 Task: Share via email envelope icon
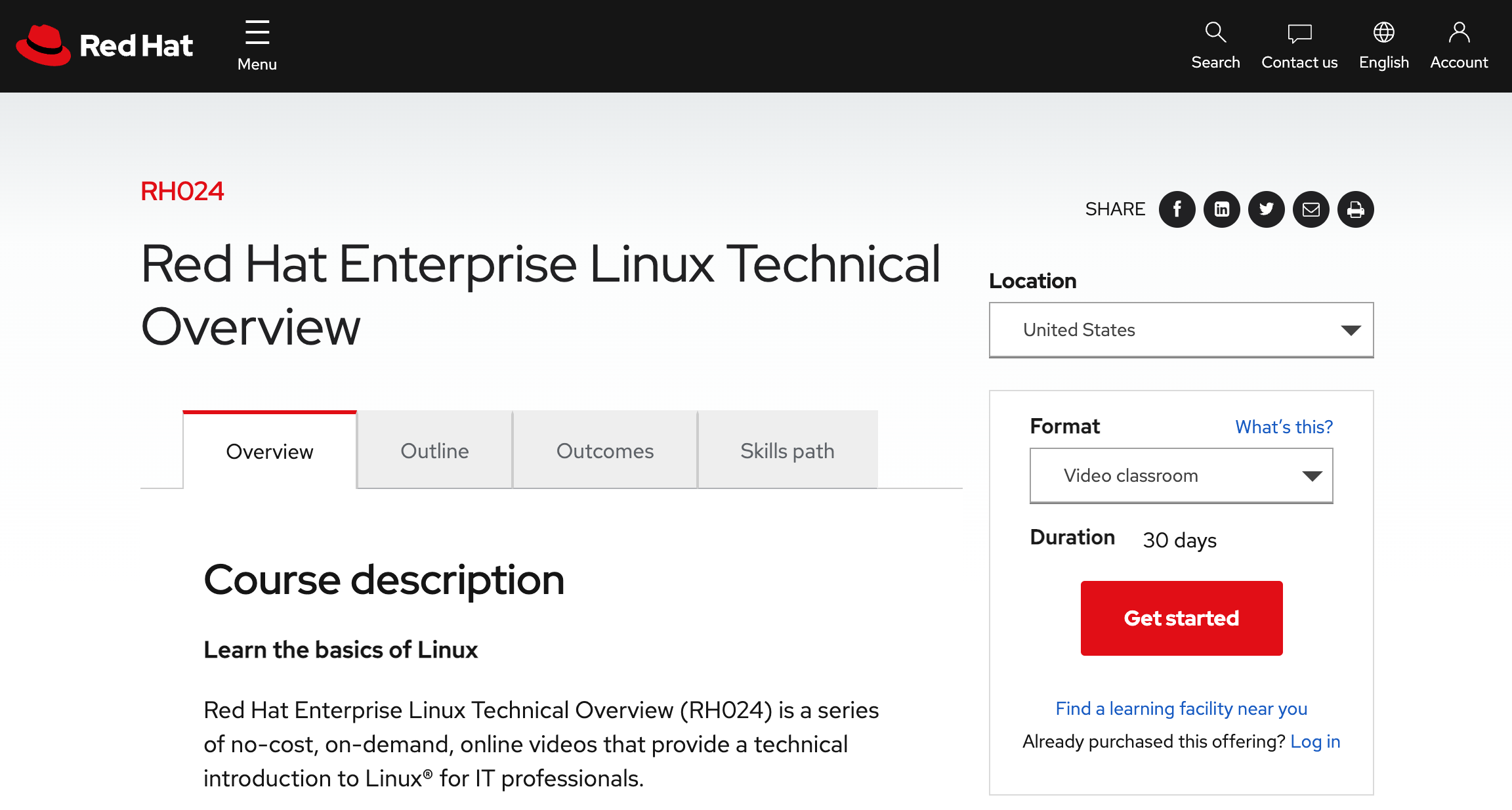(x=1311, y=209)
